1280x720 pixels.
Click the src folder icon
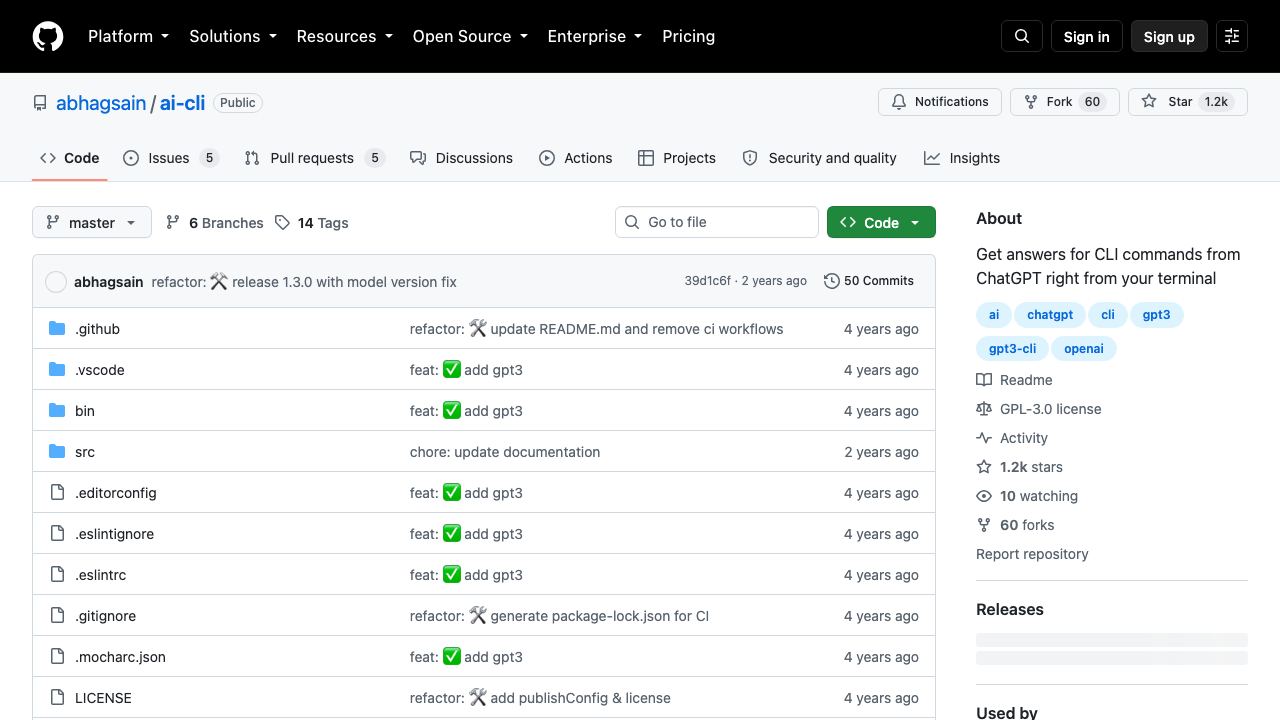tap(57, 452)
